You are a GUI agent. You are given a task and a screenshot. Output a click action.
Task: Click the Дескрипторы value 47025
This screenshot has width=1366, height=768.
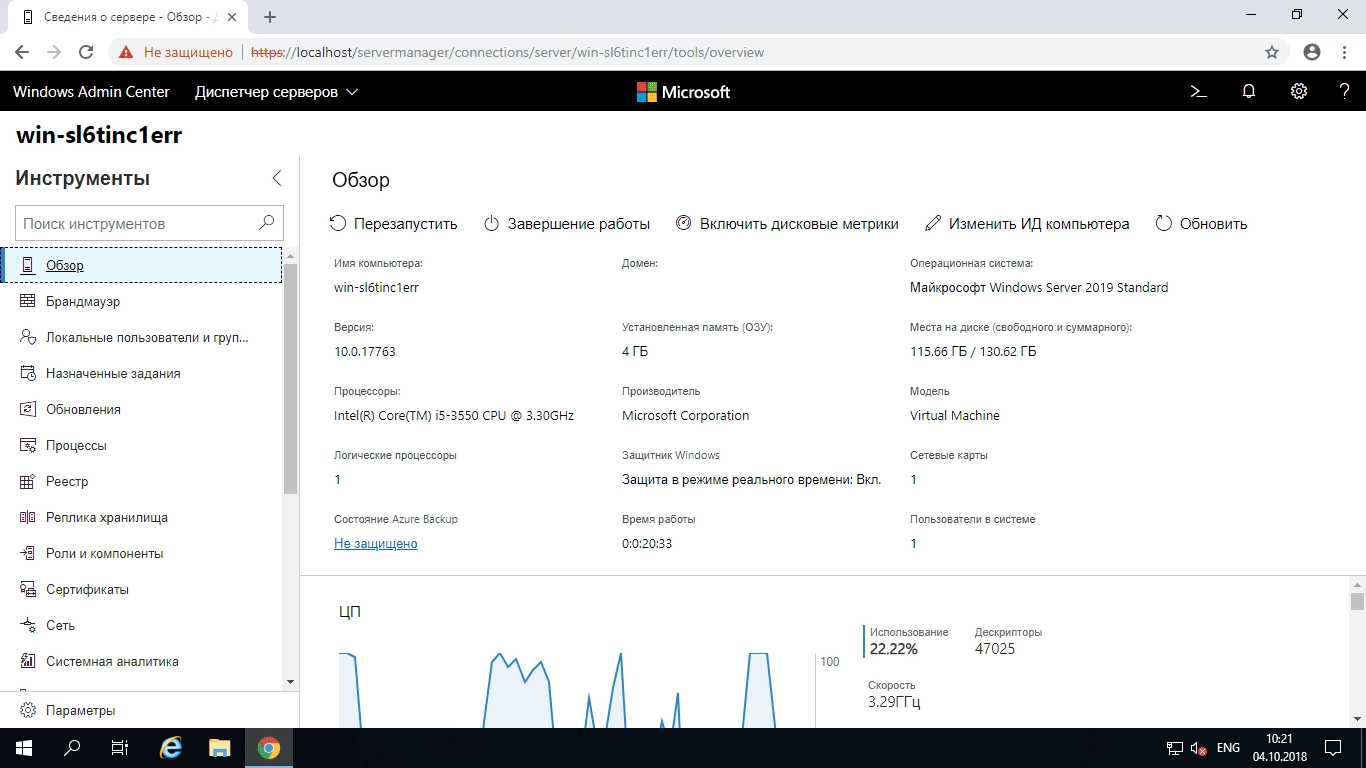tap(995, 649)
